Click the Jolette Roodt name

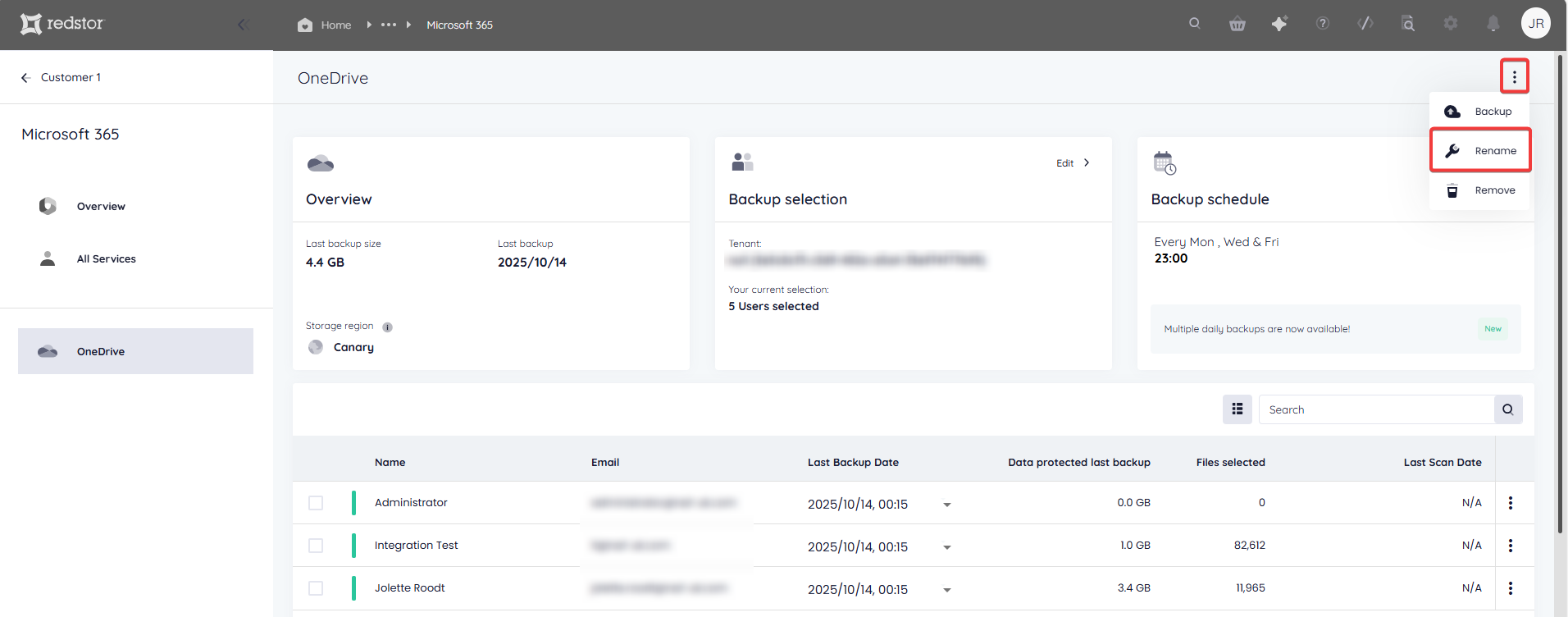[410, 588]
